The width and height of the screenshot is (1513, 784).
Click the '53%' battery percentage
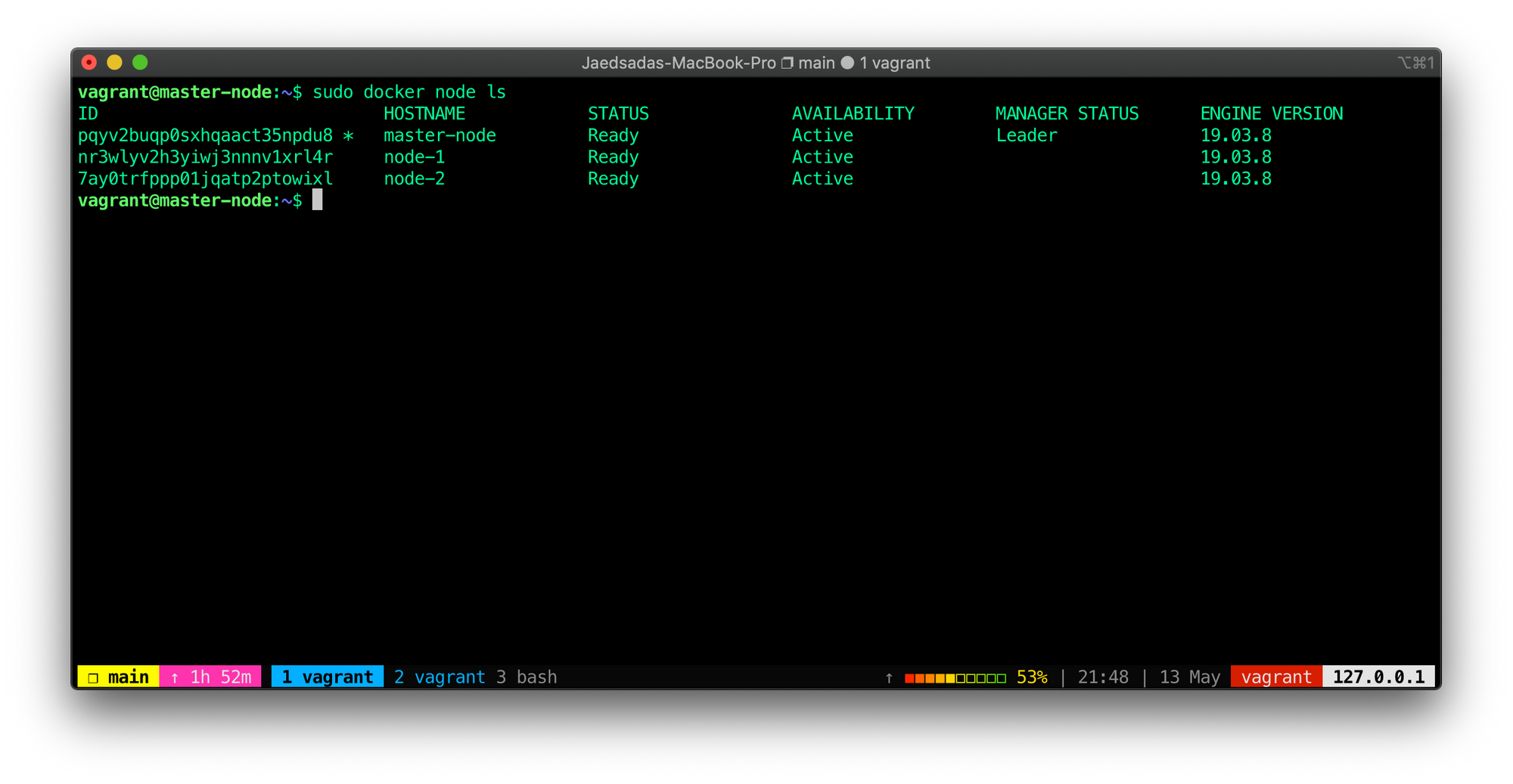(1032, 677)
